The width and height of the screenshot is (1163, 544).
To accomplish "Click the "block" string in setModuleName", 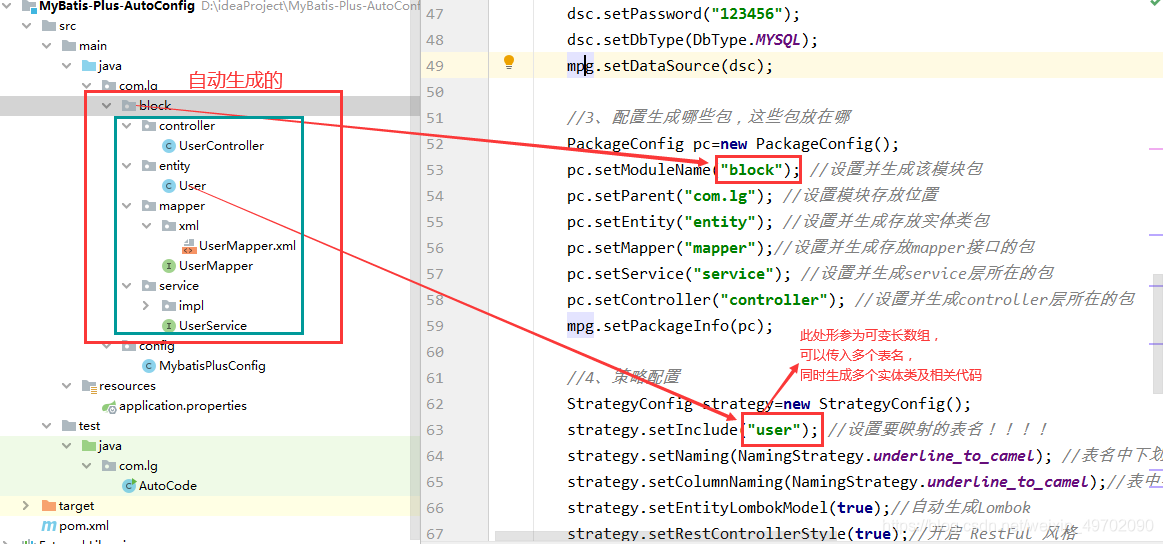I will [752, 170].
